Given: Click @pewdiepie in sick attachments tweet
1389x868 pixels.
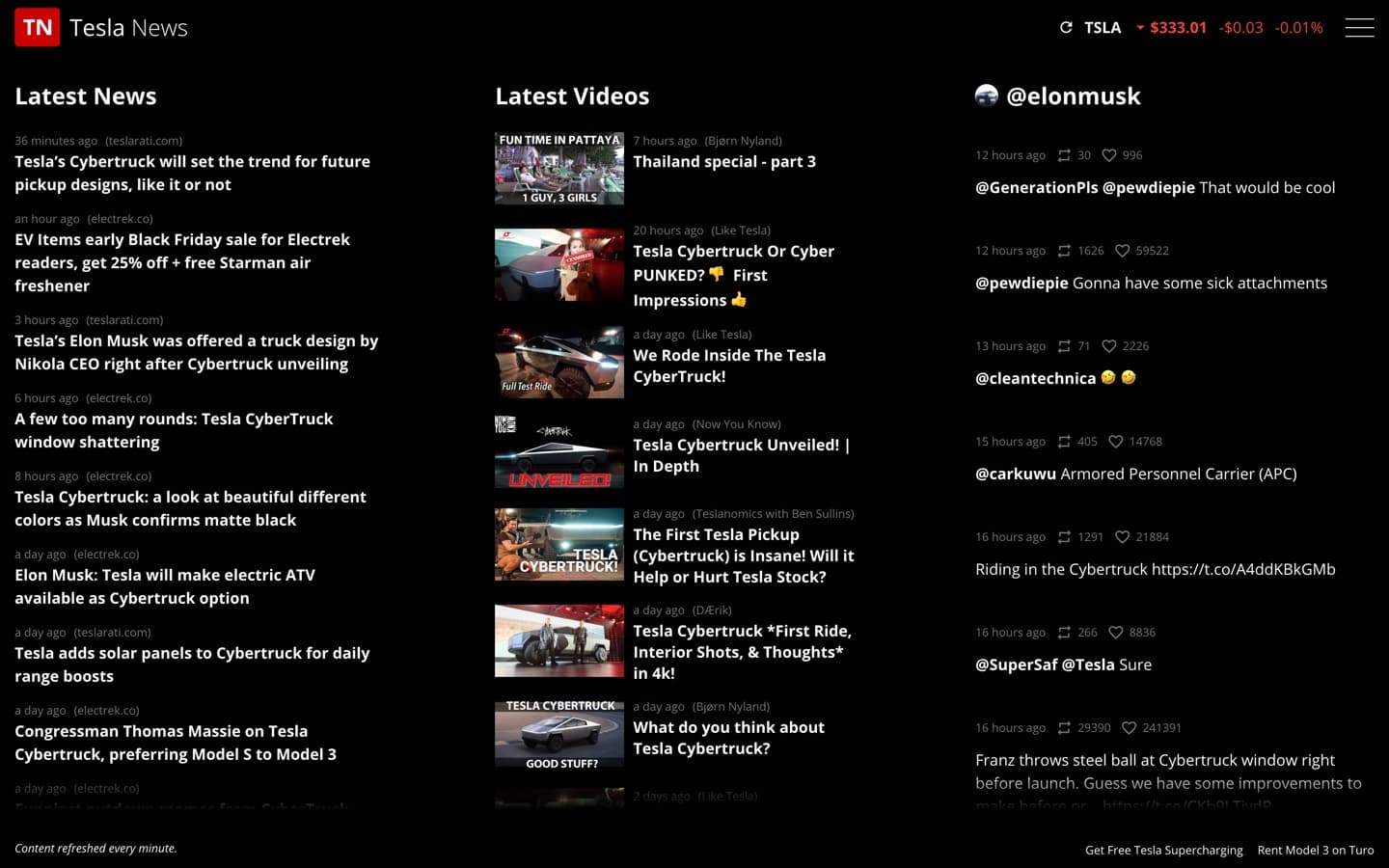Looking at the screenshot, I should (x=1021, y=283).
